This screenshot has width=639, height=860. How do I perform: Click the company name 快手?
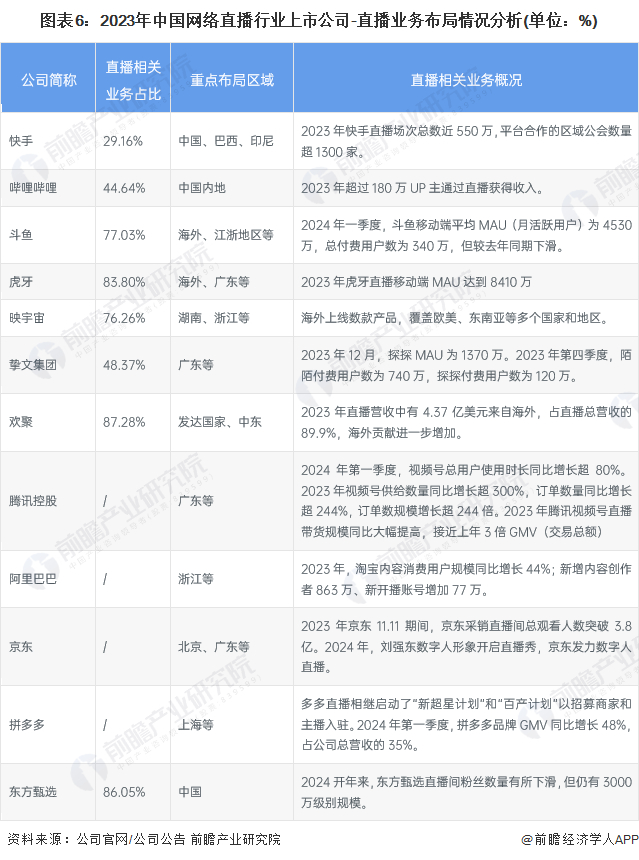(21, 141)
